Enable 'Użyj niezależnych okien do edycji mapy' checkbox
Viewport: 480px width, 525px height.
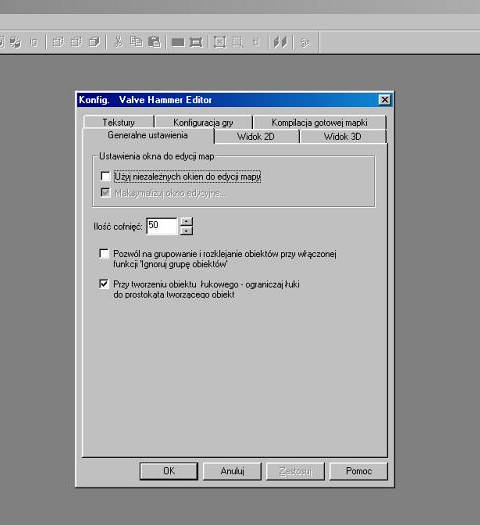105,176
